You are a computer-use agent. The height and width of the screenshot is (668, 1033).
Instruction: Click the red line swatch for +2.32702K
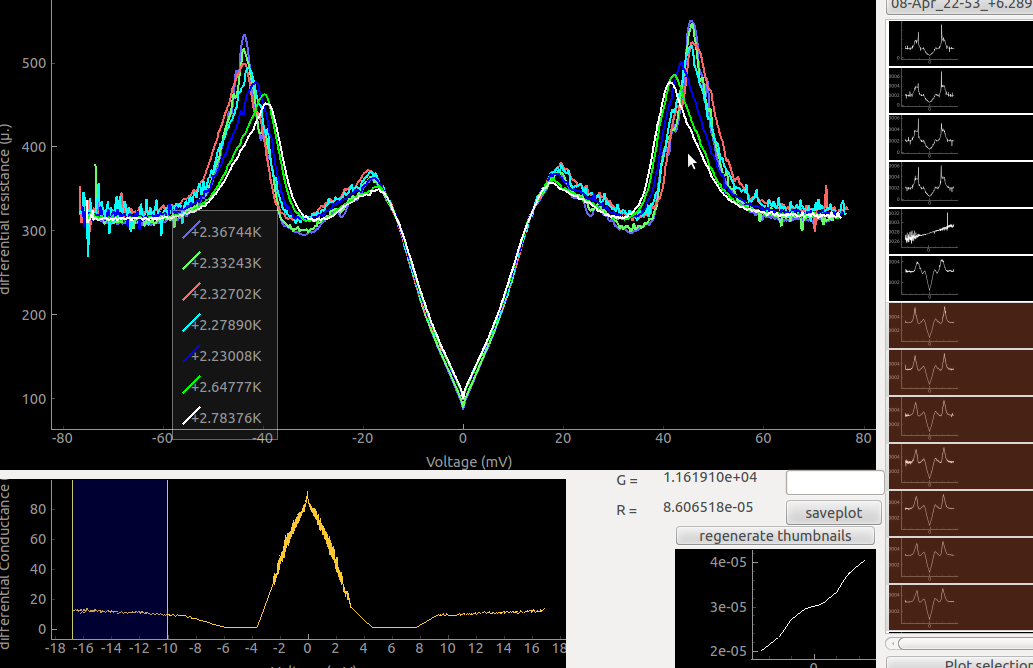(191, 292)
